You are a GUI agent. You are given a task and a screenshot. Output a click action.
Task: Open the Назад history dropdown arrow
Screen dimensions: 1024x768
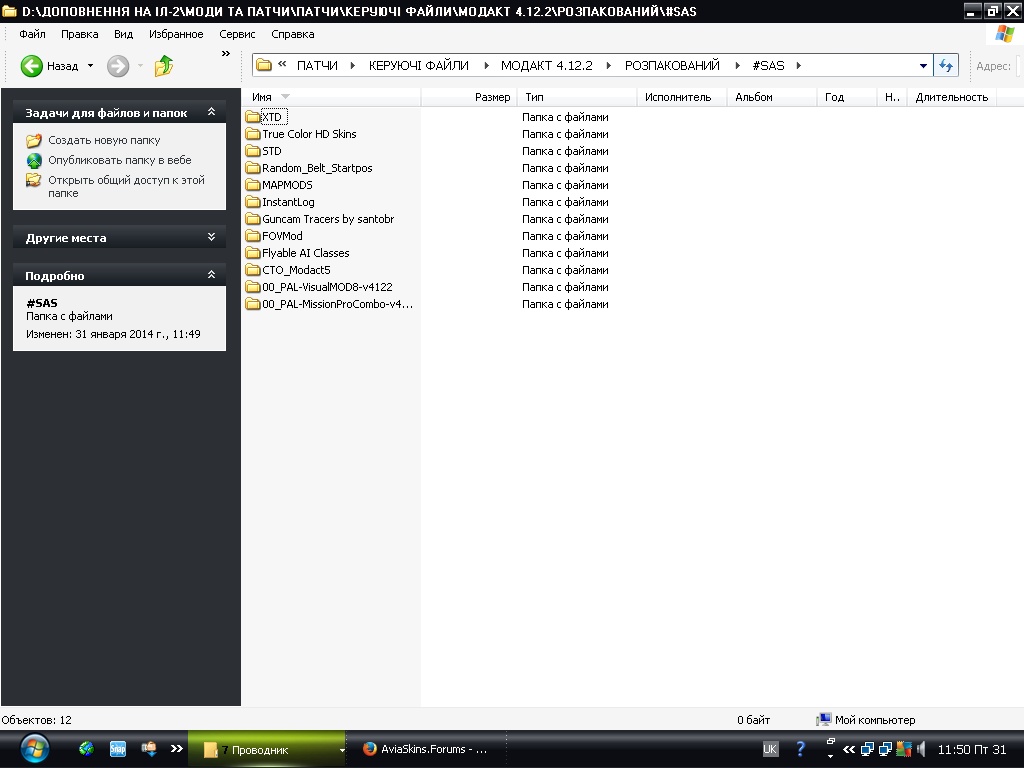[90, 66]
